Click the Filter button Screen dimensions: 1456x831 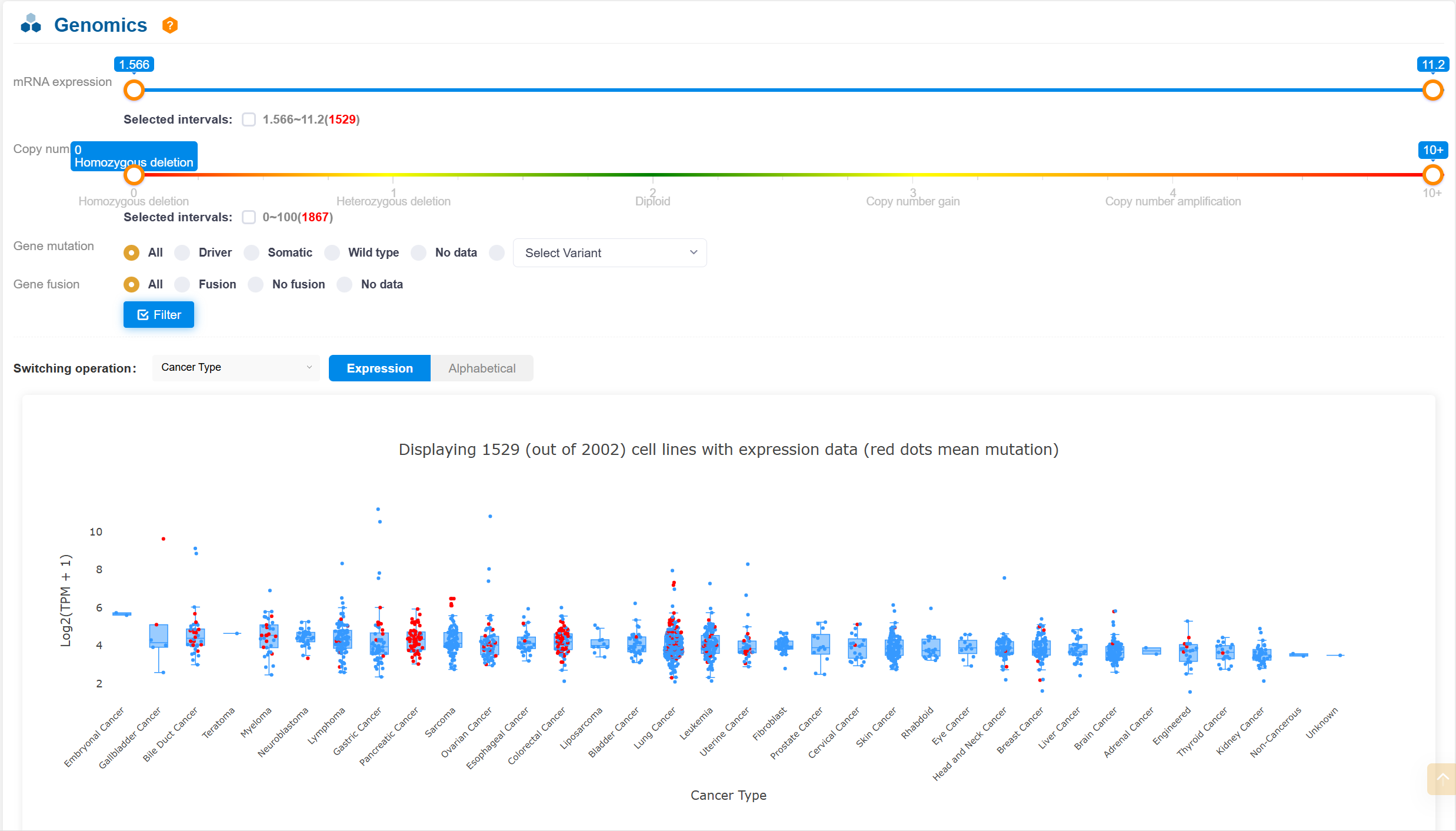click(x=159, y=315)
